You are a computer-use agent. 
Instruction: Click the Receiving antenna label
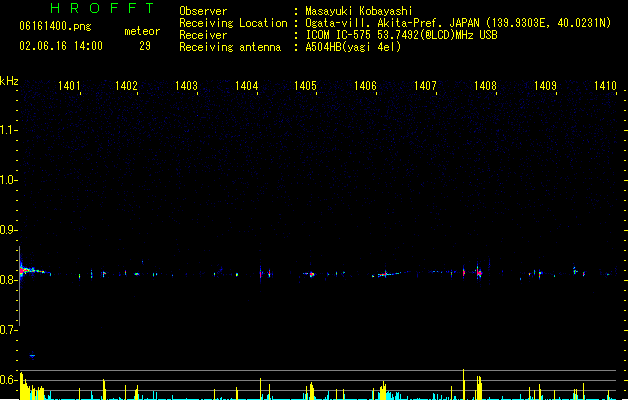[x=230, y=47]
